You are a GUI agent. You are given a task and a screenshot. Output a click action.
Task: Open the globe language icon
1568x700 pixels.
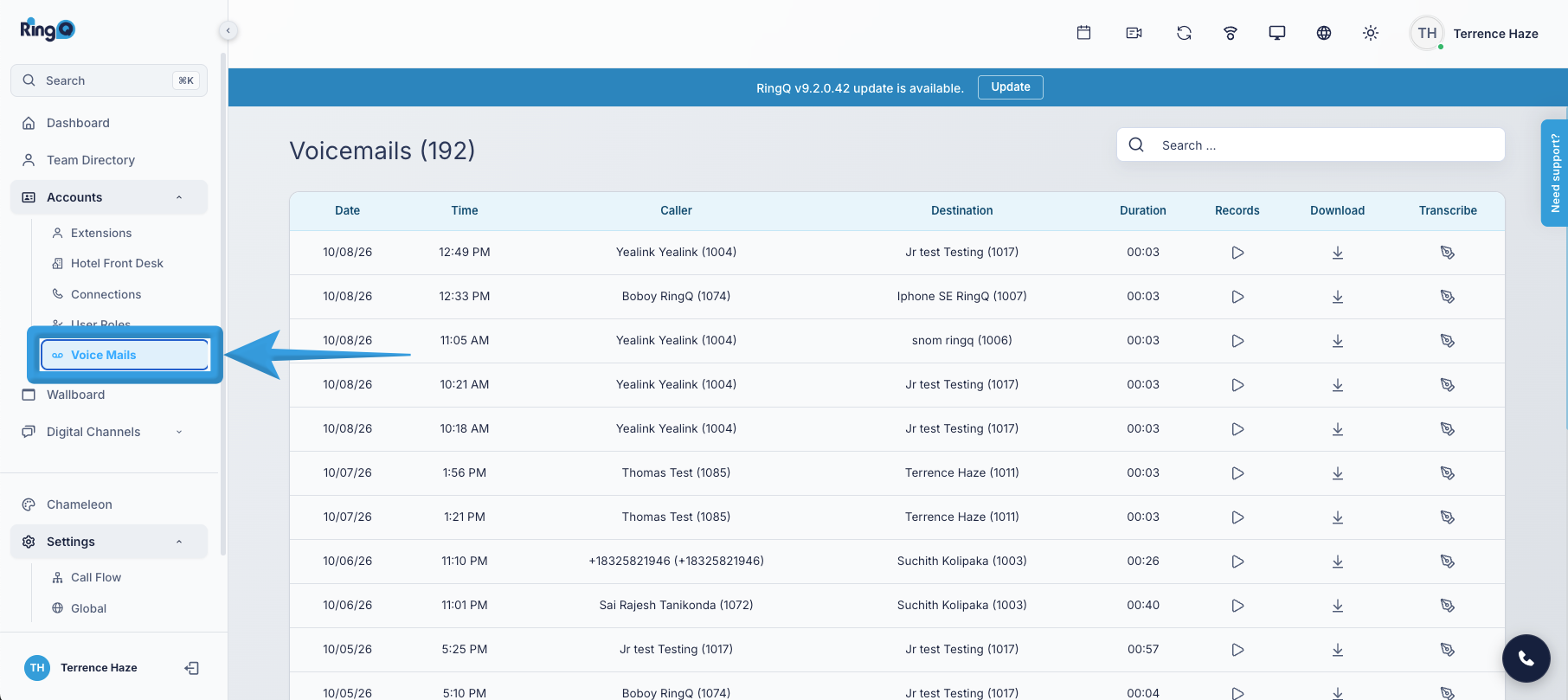1324,33
